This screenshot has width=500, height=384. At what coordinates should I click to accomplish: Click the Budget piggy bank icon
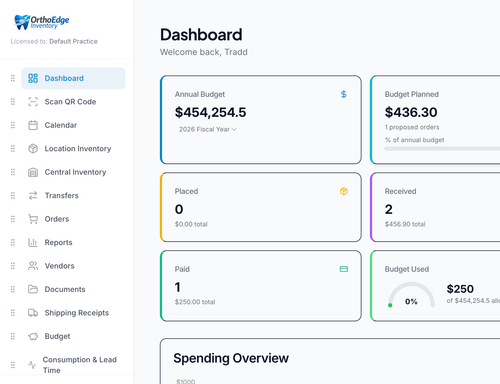(33, 336)
